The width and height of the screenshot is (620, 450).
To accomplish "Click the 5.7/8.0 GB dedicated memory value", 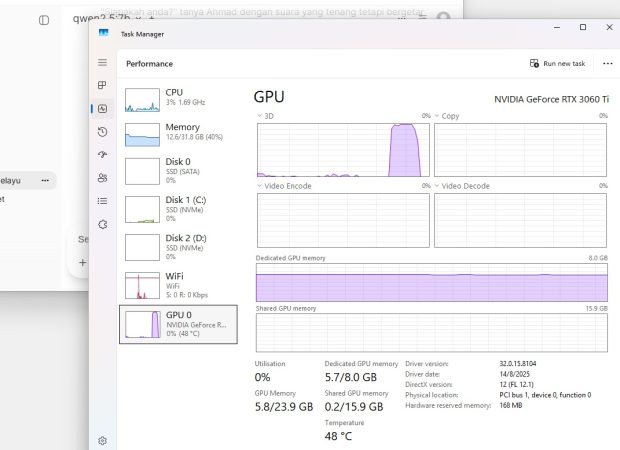I will pos(351,377).
